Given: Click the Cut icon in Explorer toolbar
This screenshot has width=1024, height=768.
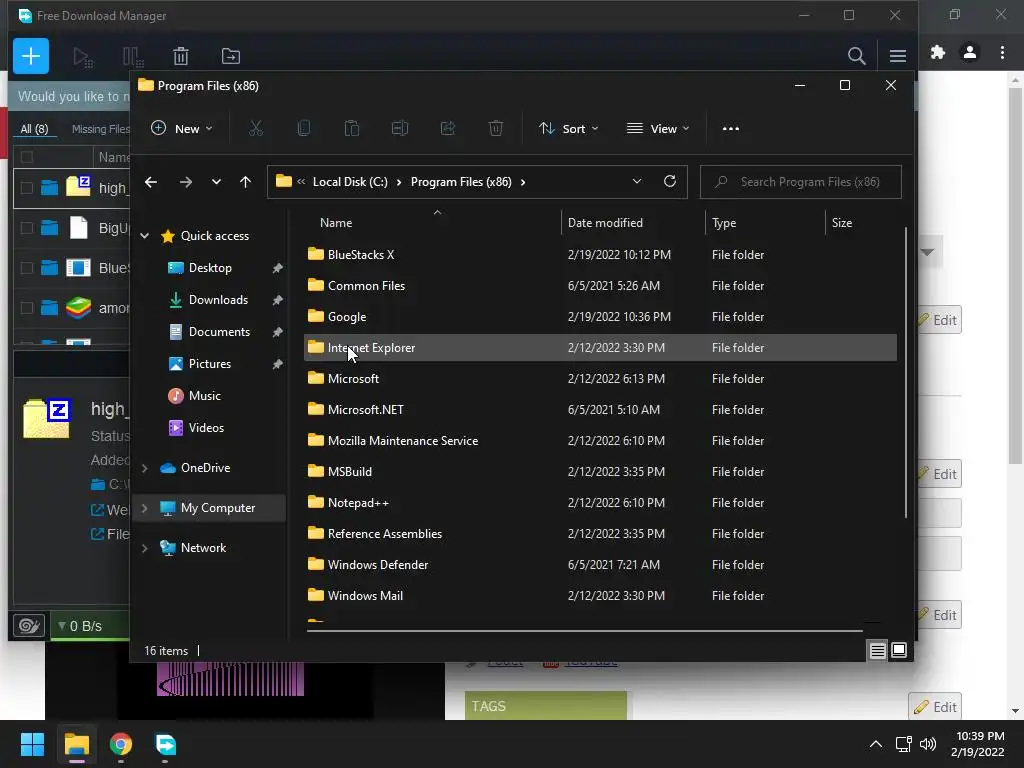Looking at the screenshot, I should coord(255,129).
